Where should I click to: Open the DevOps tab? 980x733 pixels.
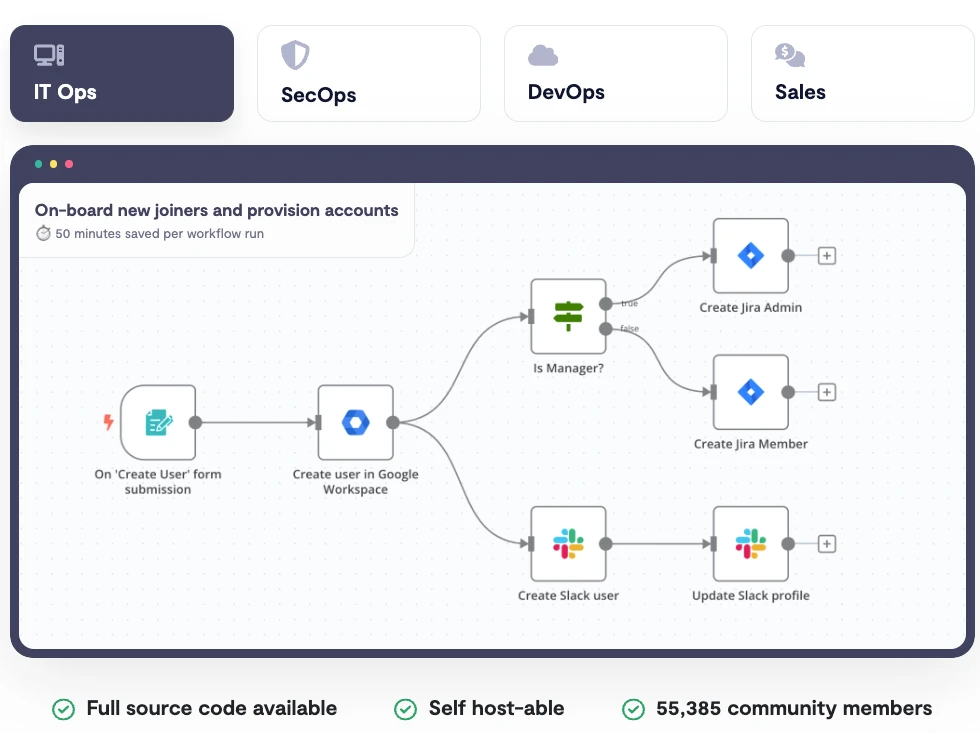(x=616, y=73)
